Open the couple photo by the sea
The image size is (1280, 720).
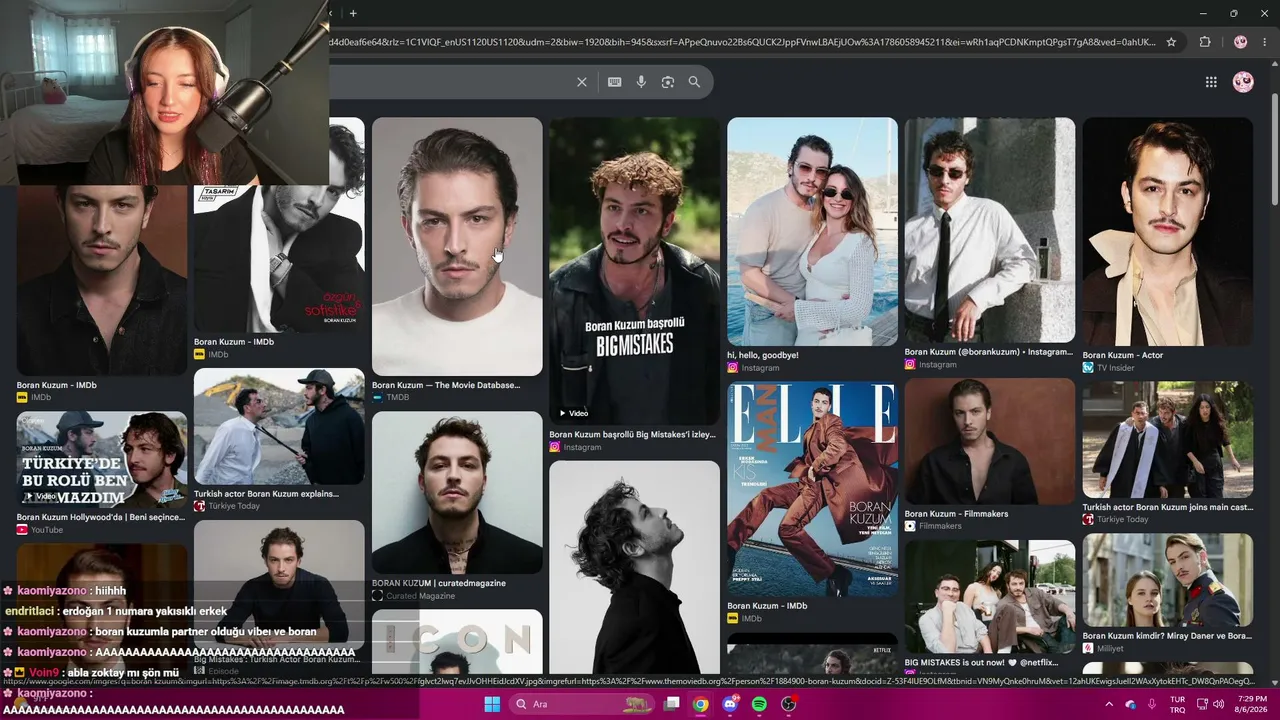812,232
